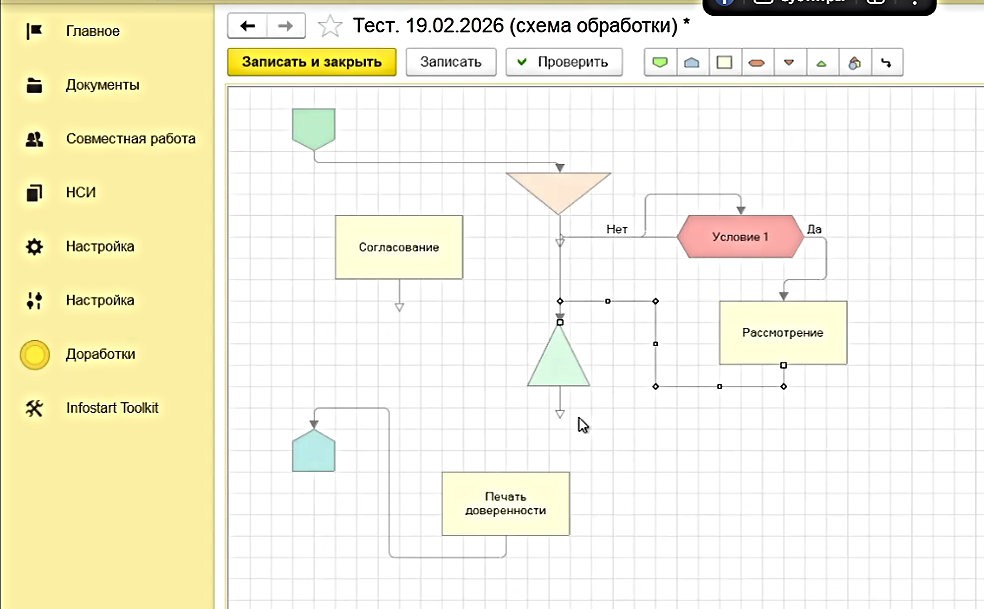
Task: Click the multi-shape decoration tool icon
Action: coord(854,62)
